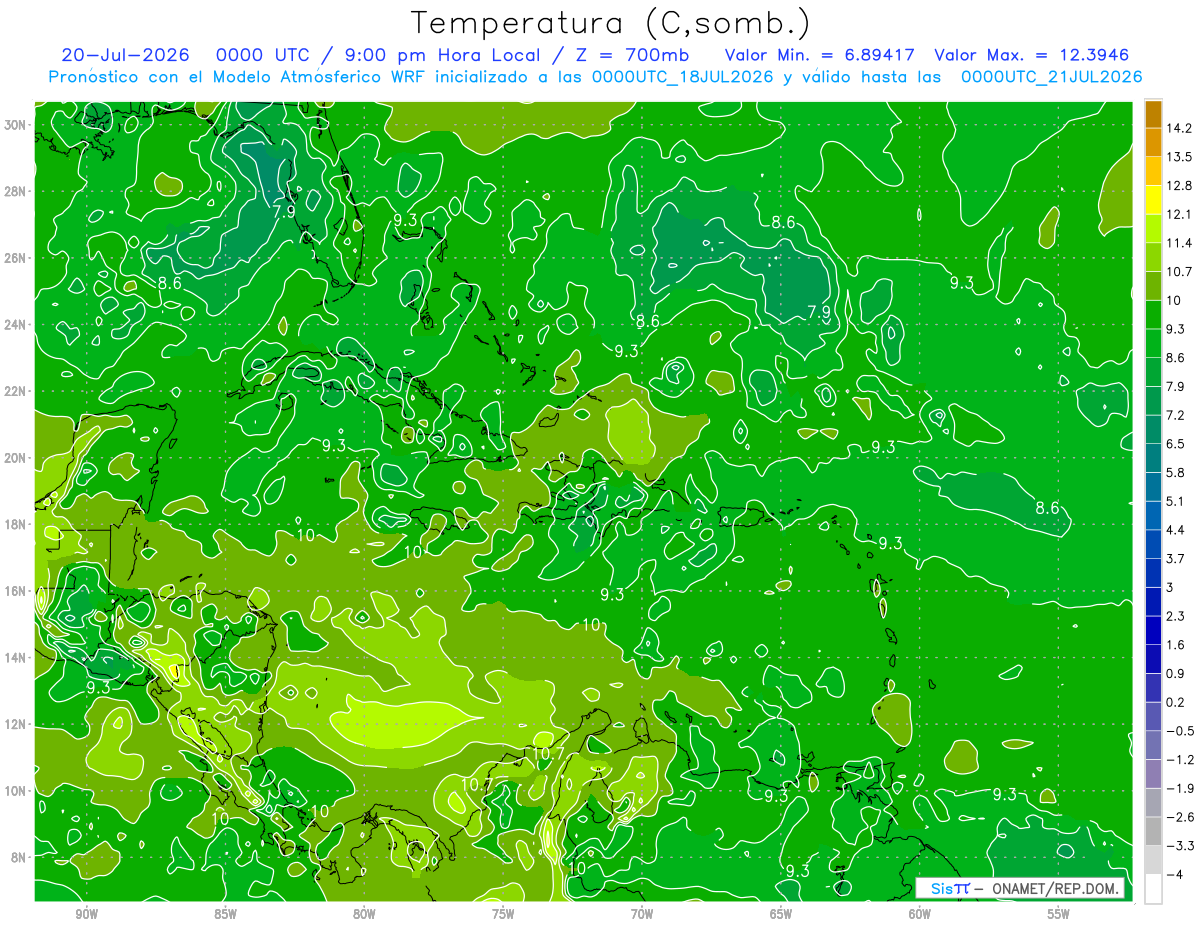Click the 13.5 label on the color scale

pos(1178,157)
